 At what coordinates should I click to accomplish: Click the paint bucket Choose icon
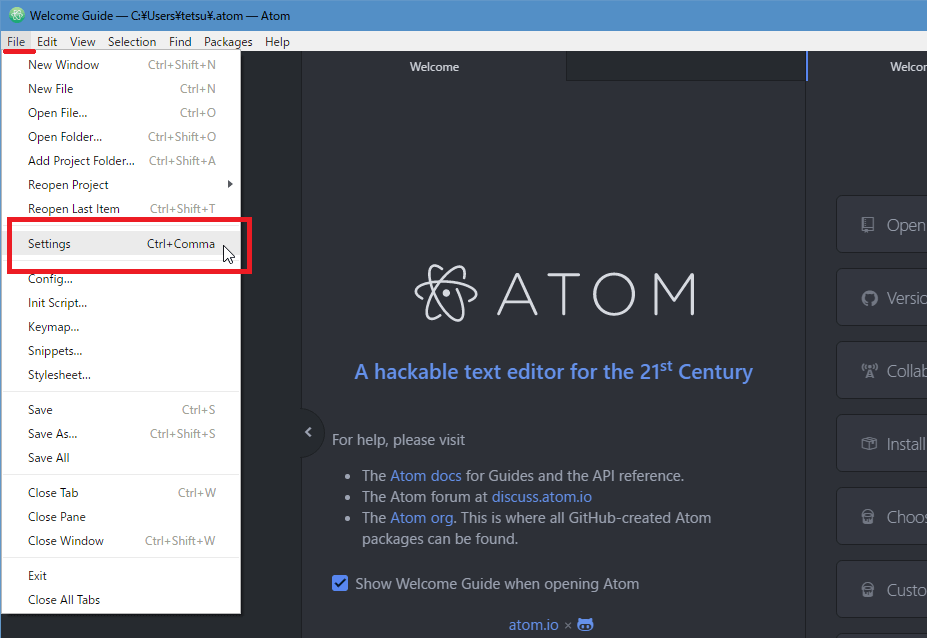tap(868, 517)
